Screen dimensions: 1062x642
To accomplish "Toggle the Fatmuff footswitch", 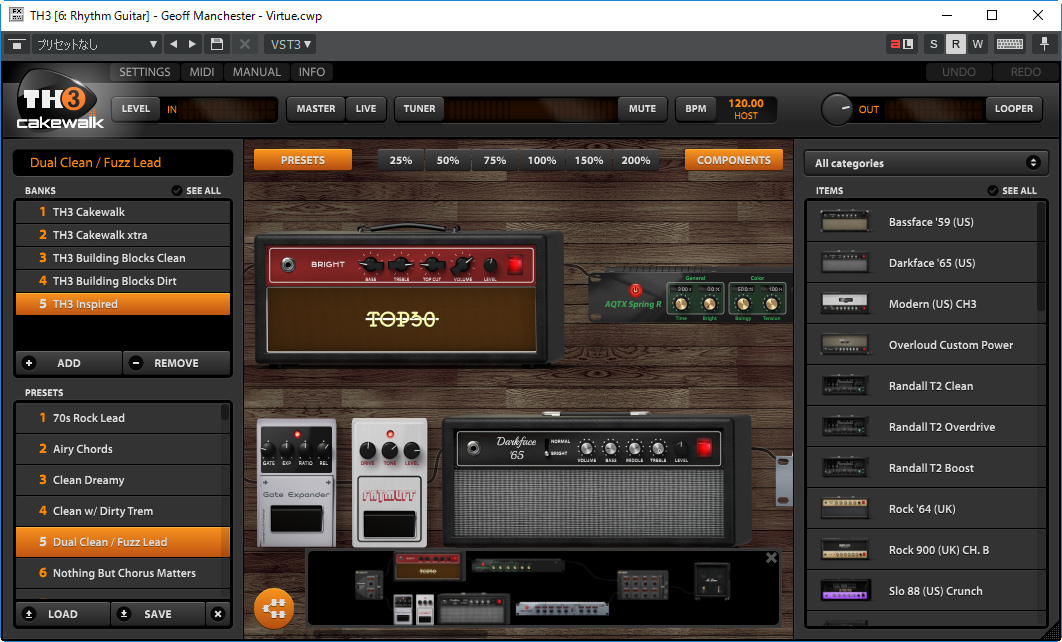I will [x=389, y=525].
